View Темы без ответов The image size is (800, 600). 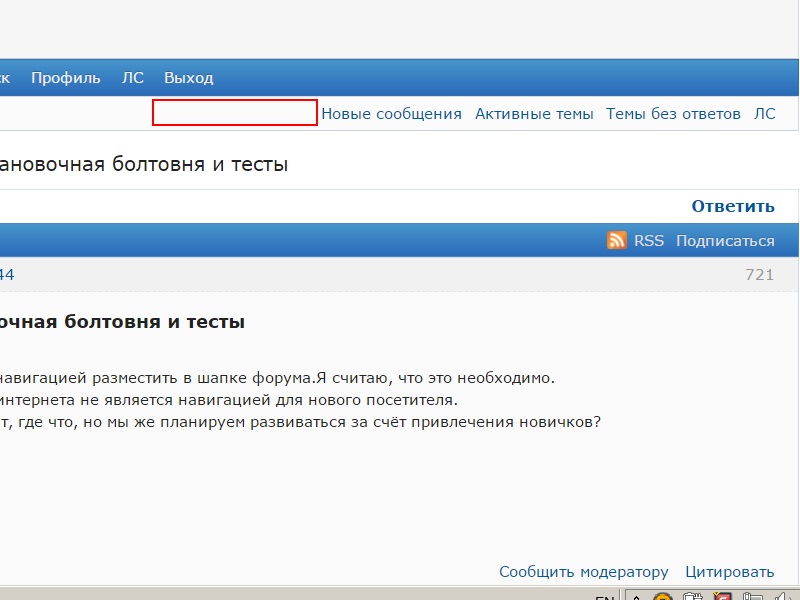673,114
